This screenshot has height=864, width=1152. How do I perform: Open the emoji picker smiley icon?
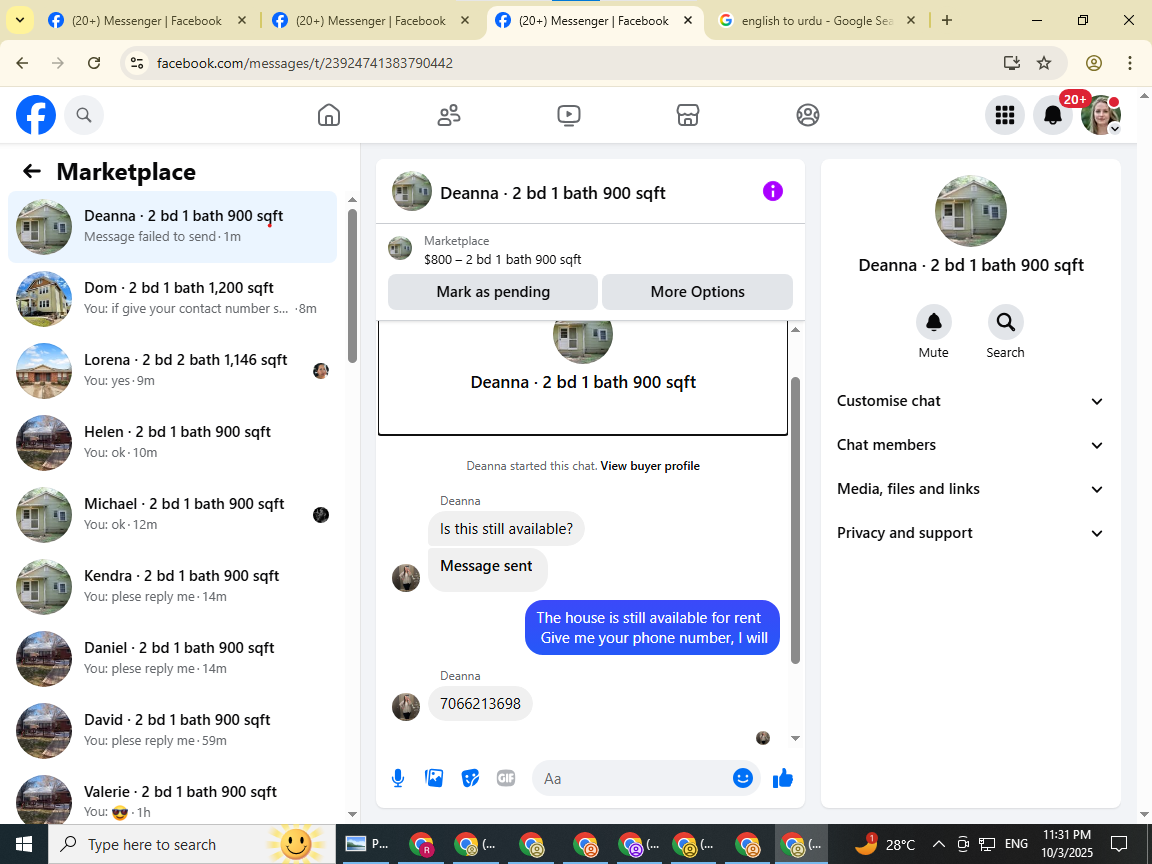(x=743, y=778)
